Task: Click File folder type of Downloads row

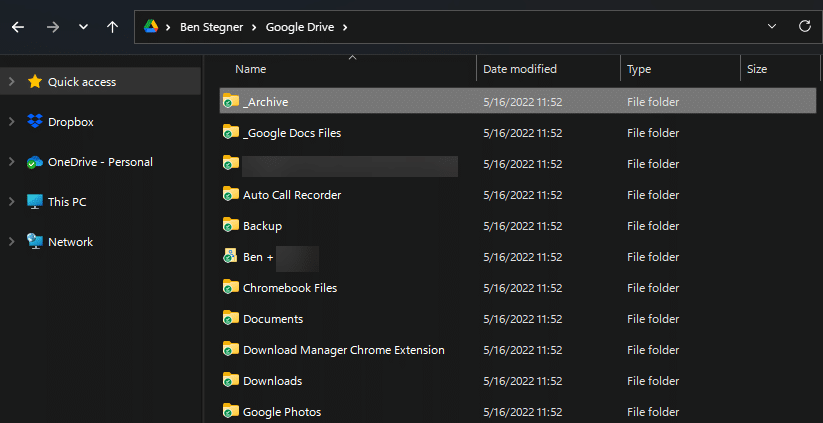Action: 653,381
